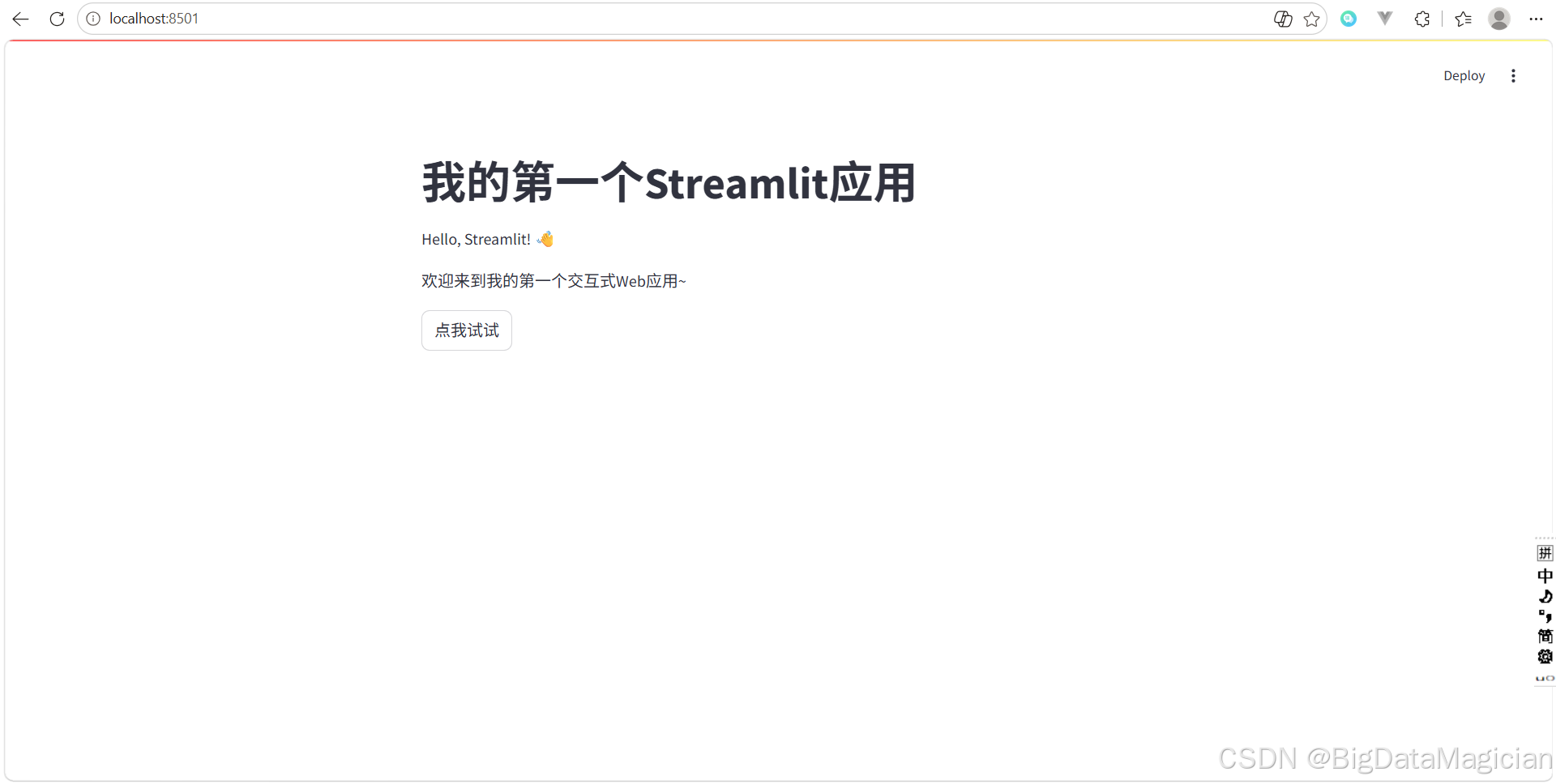Toggle IME half-moon full/half width icon
The height and width of the screenshot is (784, 1556).
pyautogui.click(x=1545, y=597)
